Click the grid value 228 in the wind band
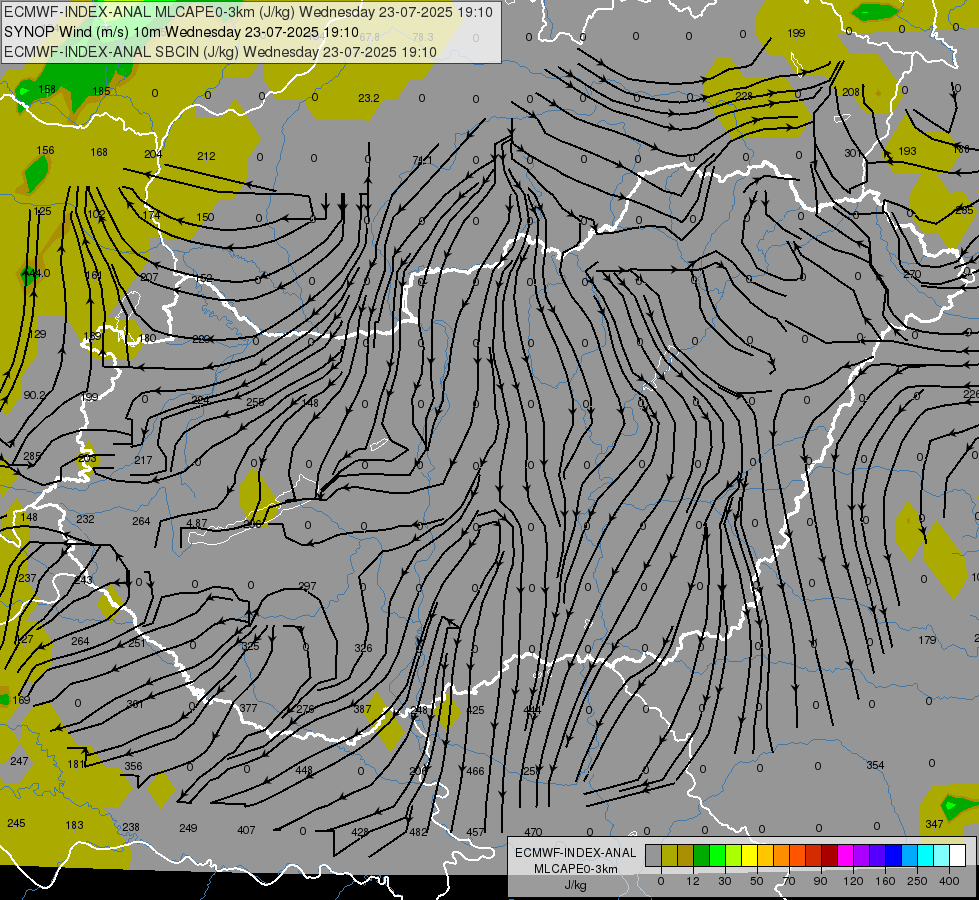979x900 pixels. point(744,96)
